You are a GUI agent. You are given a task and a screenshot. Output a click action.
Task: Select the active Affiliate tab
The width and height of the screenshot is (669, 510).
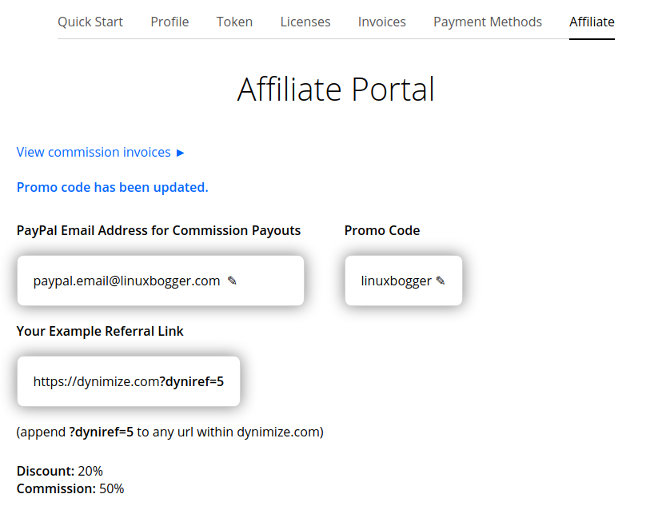tap(591, 22)
